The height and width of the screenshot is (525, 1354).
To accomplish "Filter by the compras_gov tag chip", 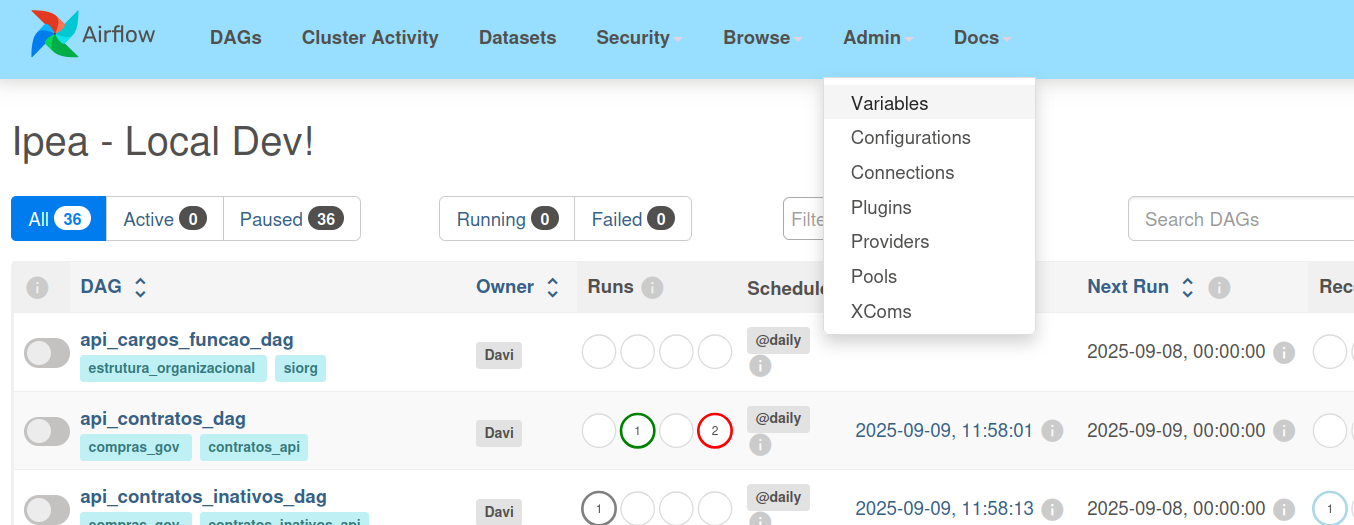I will coord(136,447).
